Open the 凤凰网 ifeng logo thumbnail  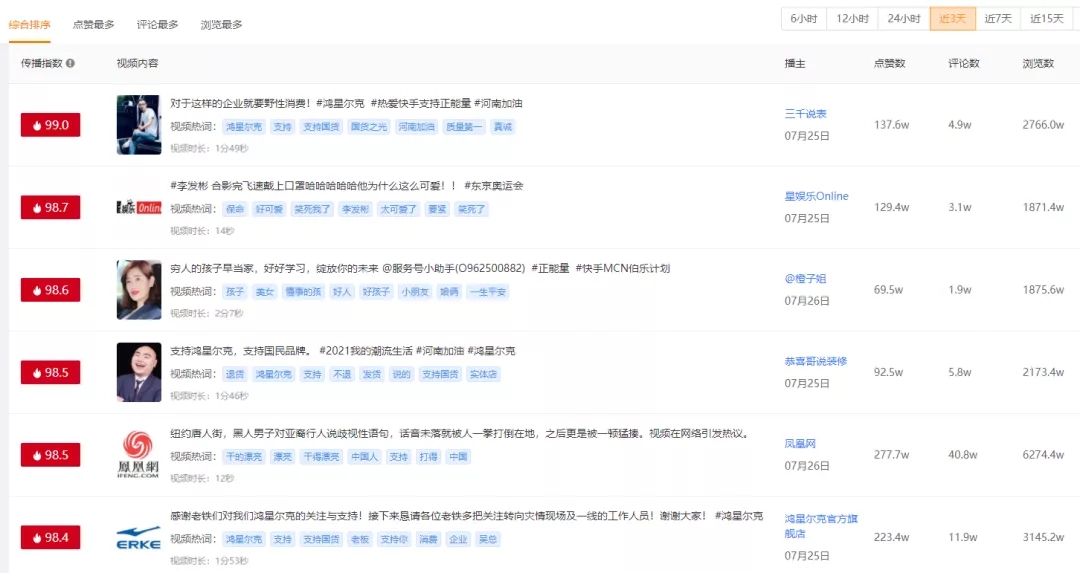pos(138,455)
